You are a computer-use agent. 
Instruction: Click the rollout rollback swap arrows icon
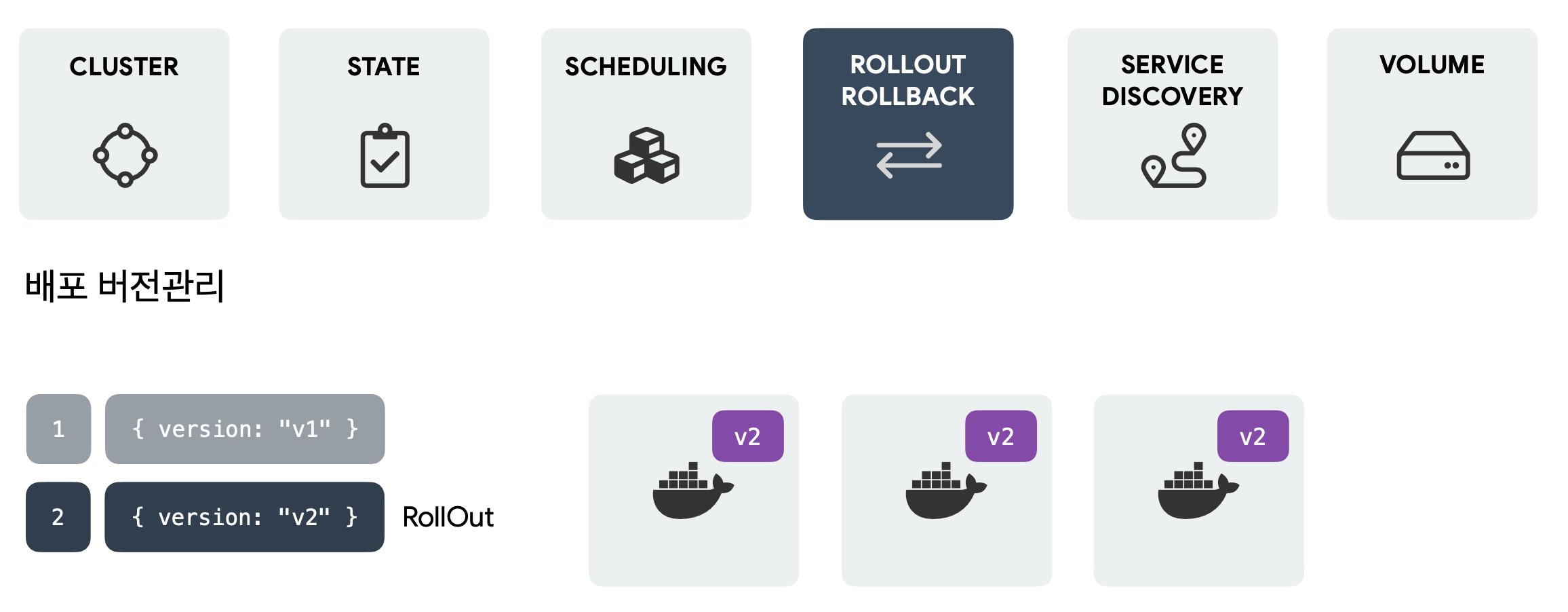click(909, 155)
